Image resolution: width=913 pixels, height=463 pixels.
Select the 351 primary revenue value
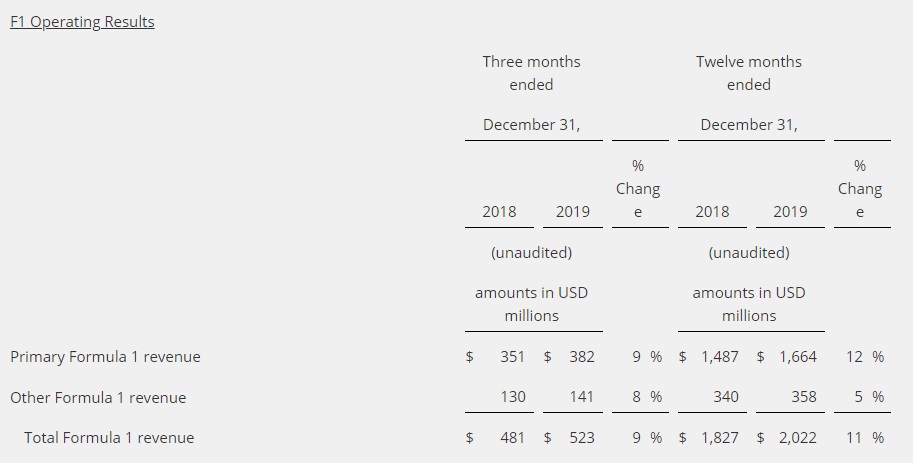point(512,357)
